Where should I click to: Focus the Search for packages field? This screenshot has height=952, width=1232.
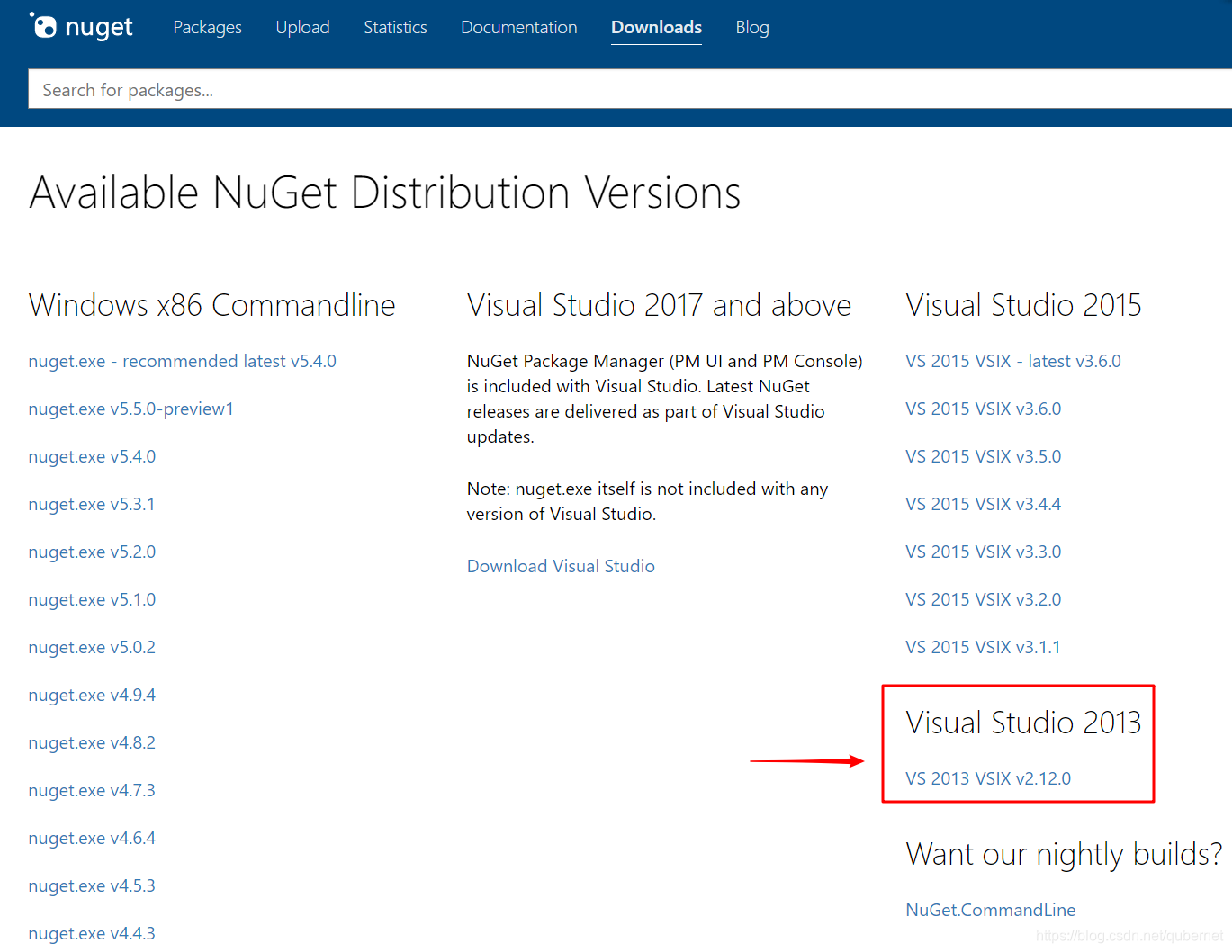[x=630, y=89]
